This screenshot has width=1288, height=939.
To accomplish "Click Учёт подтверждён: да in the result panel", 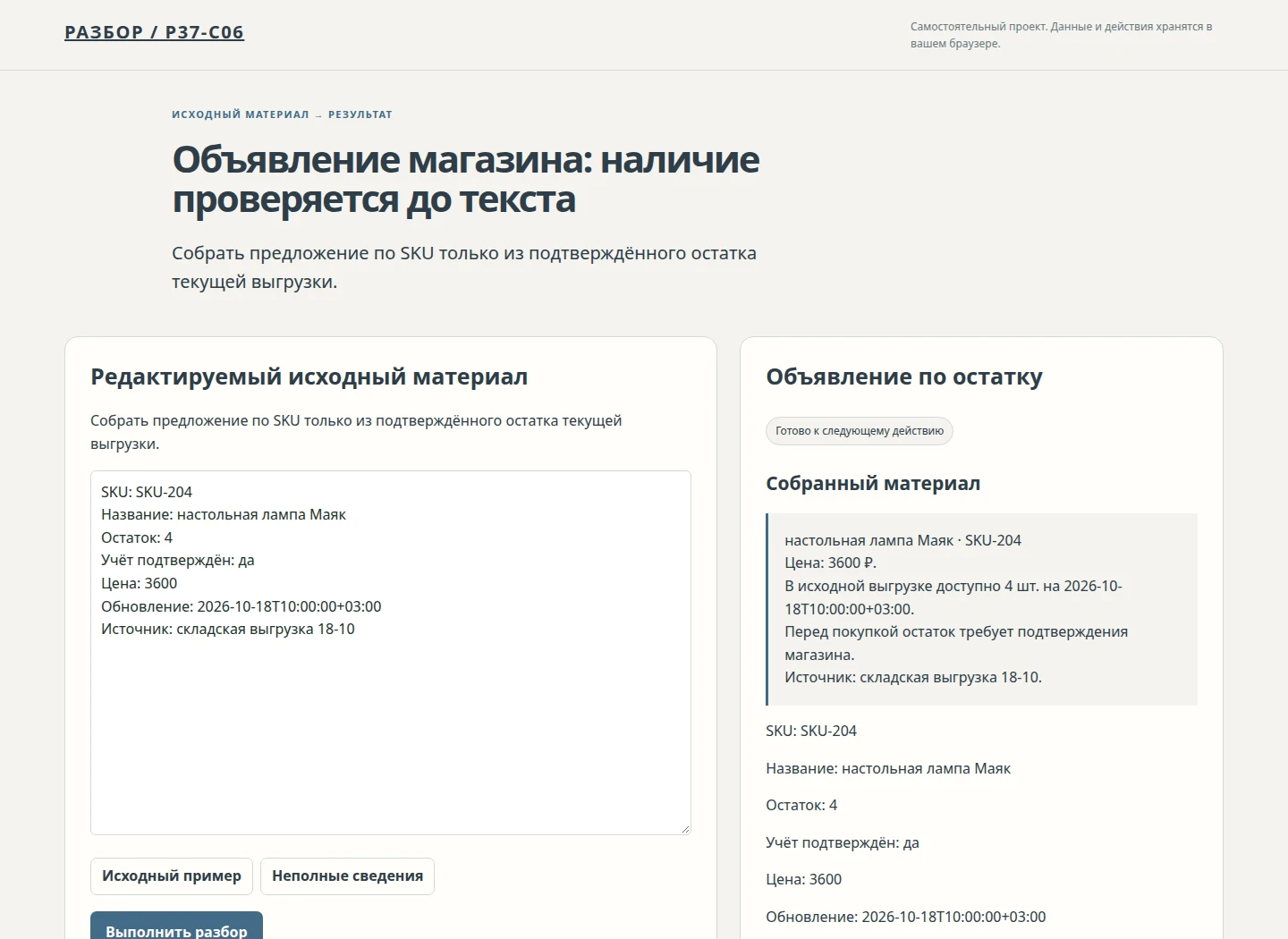I will tap(843, 842).
